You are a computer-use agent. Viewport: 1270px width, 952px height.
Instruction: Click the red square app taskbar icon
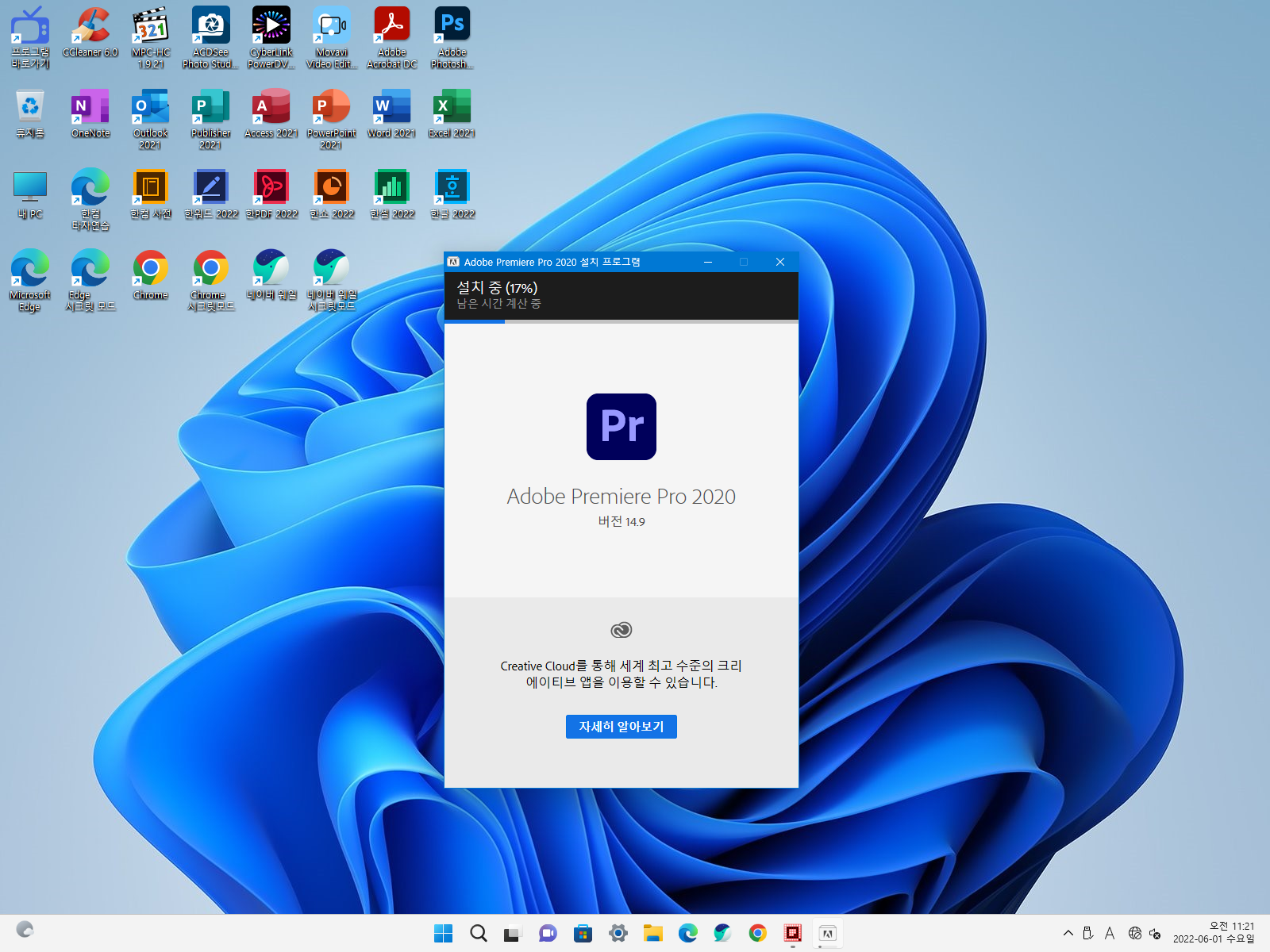pos(793,934)
